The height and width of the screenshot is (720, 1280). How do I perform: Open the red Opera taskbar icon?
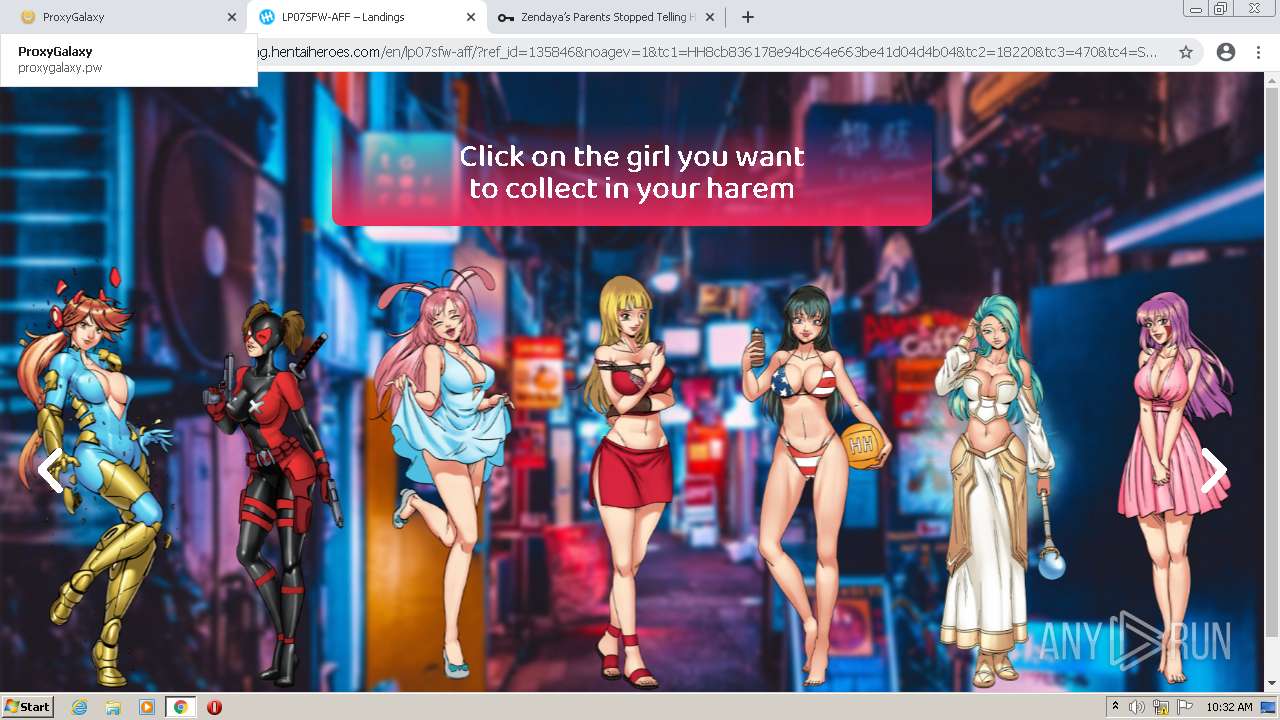click(214, 707)
